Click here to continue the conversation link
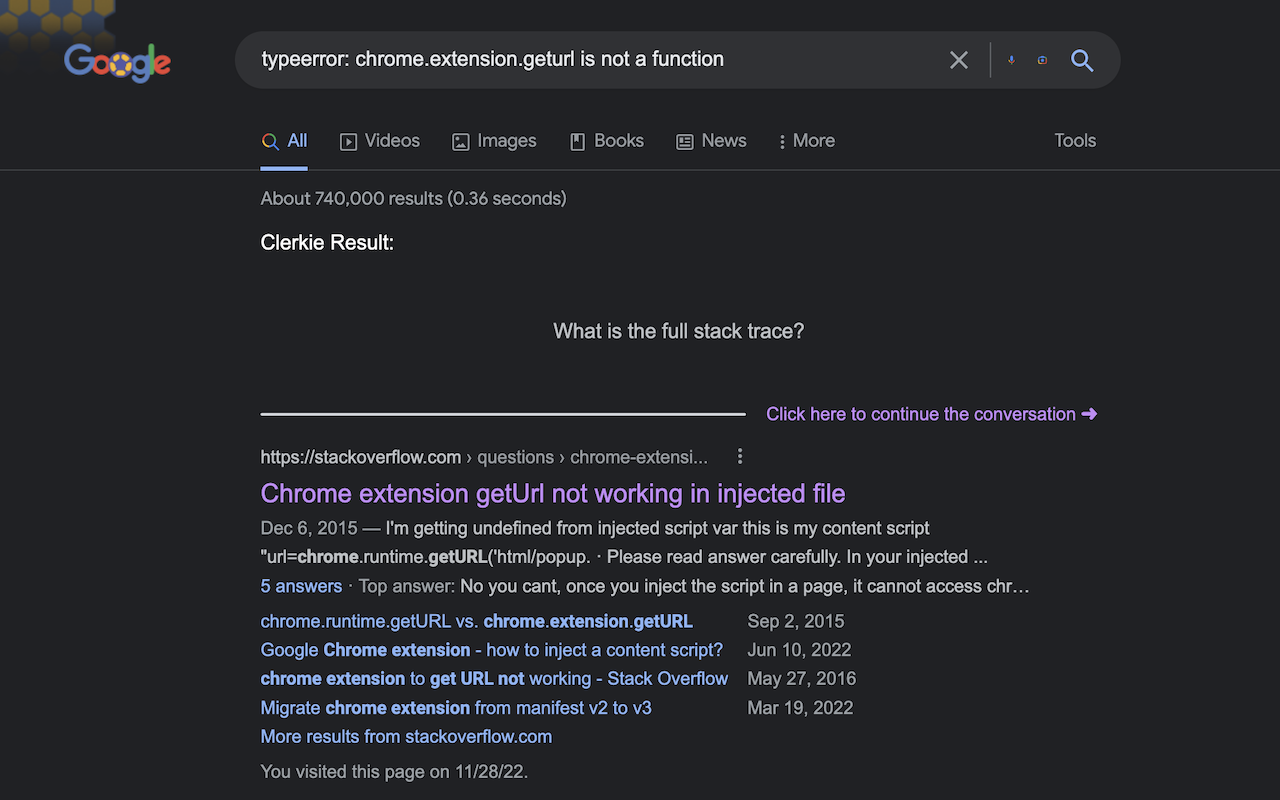This screenshot has height=800, width=1280. click(932, 414)
